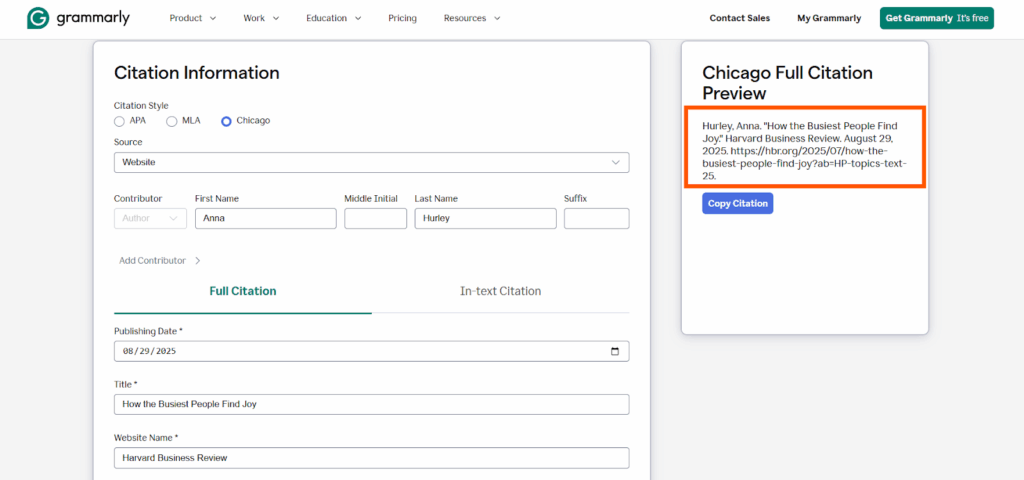Image resolution: width=1024 pixels, height=480 pixels.
Task: Open the Work menu
Action: point(261,18)
